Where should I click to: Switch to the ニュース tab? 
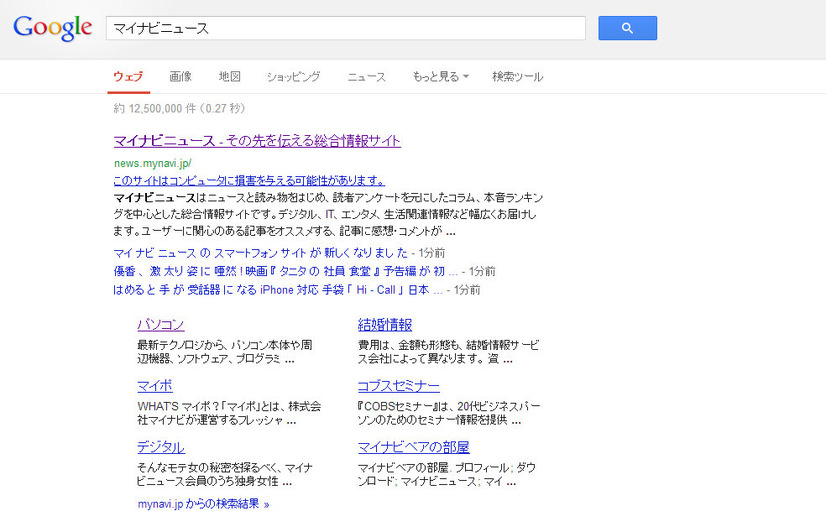pos(367,77)
